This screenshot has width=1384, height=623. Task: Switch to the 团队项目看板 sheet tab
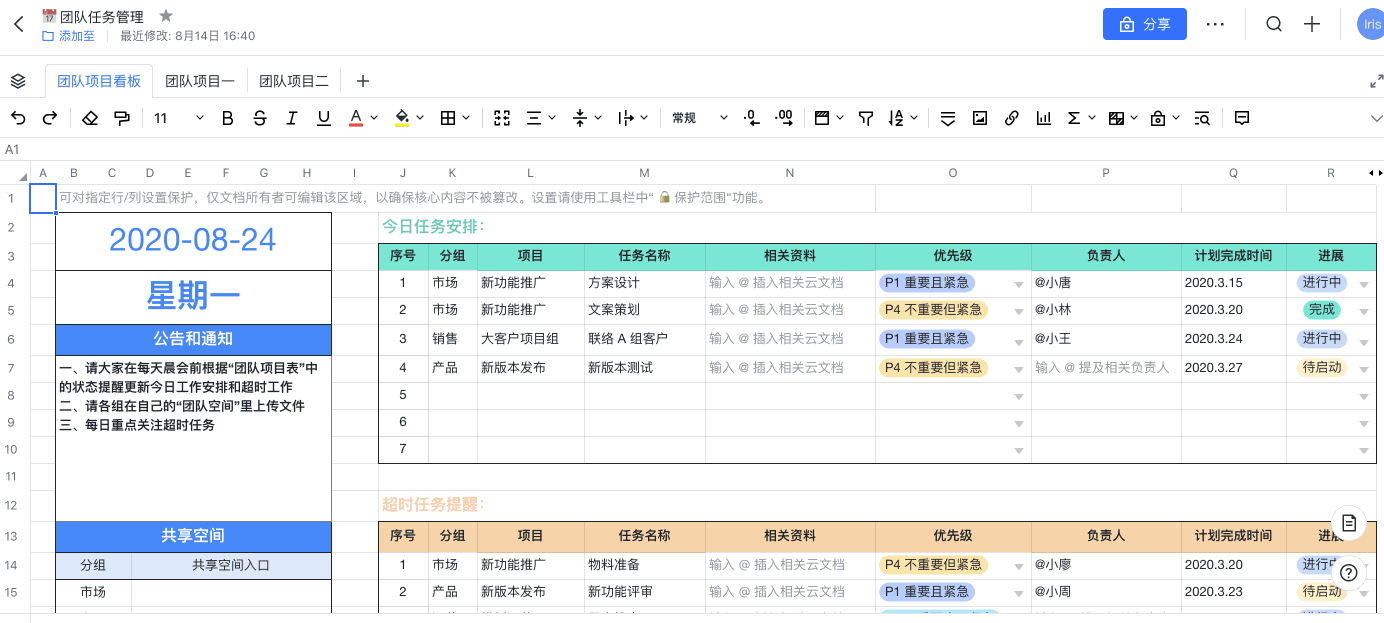pos(99,81)
